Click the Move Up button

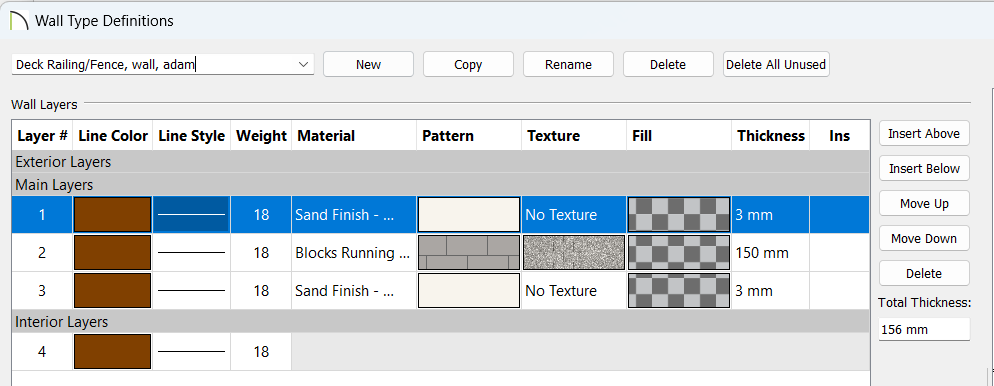tap(924, 203)
